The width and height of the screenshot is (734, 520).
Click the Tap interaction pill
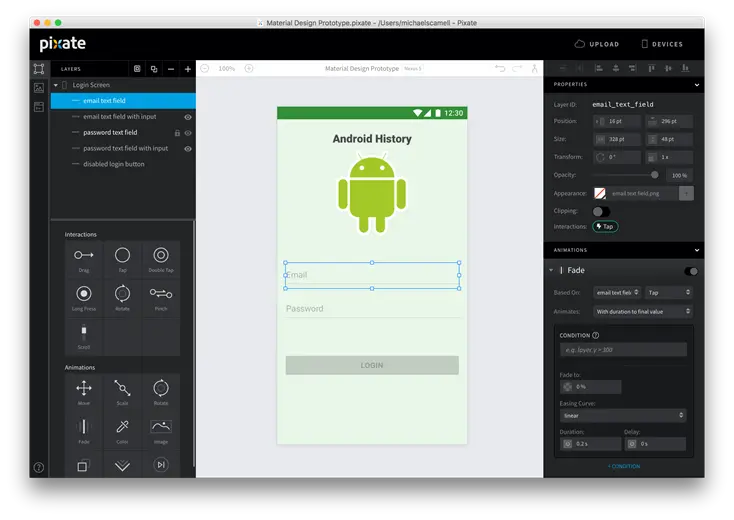(x=605, y=227)
